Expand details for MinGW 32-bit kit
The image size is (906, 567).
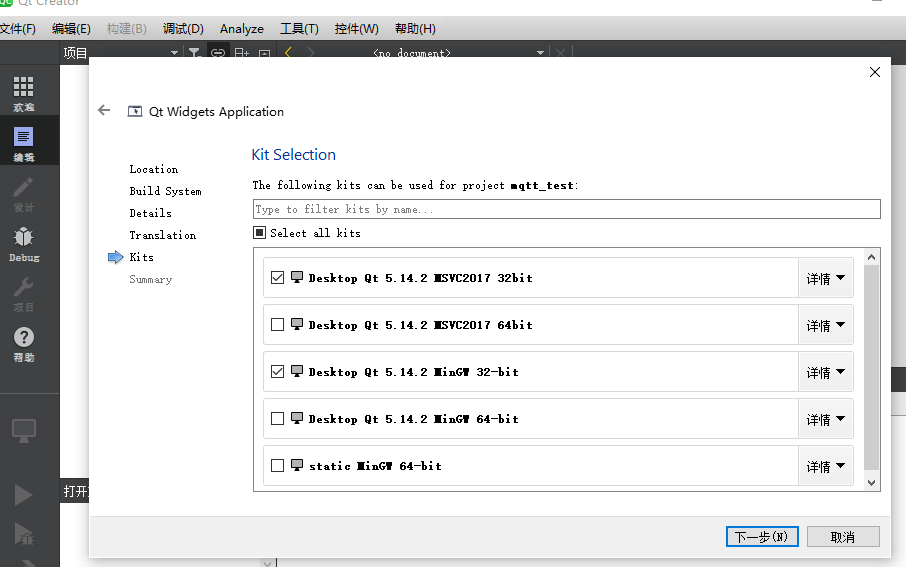pos(826,372)
